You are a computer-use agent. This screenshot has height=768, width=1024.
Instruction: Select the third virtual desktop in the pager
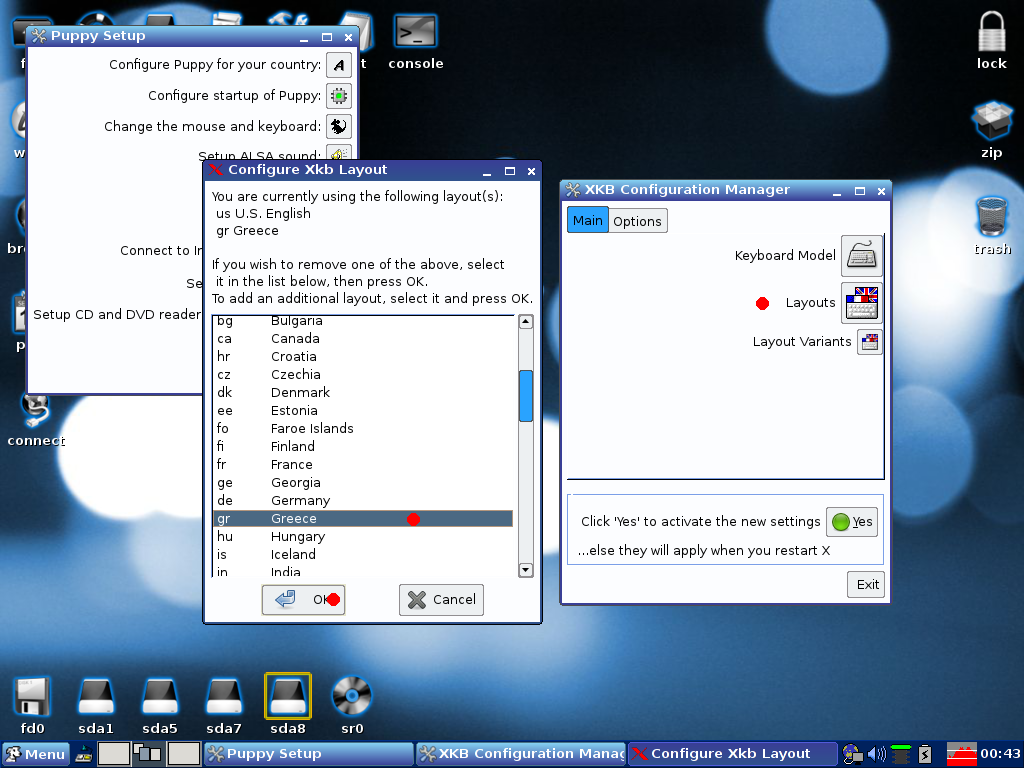coord(184,754)
